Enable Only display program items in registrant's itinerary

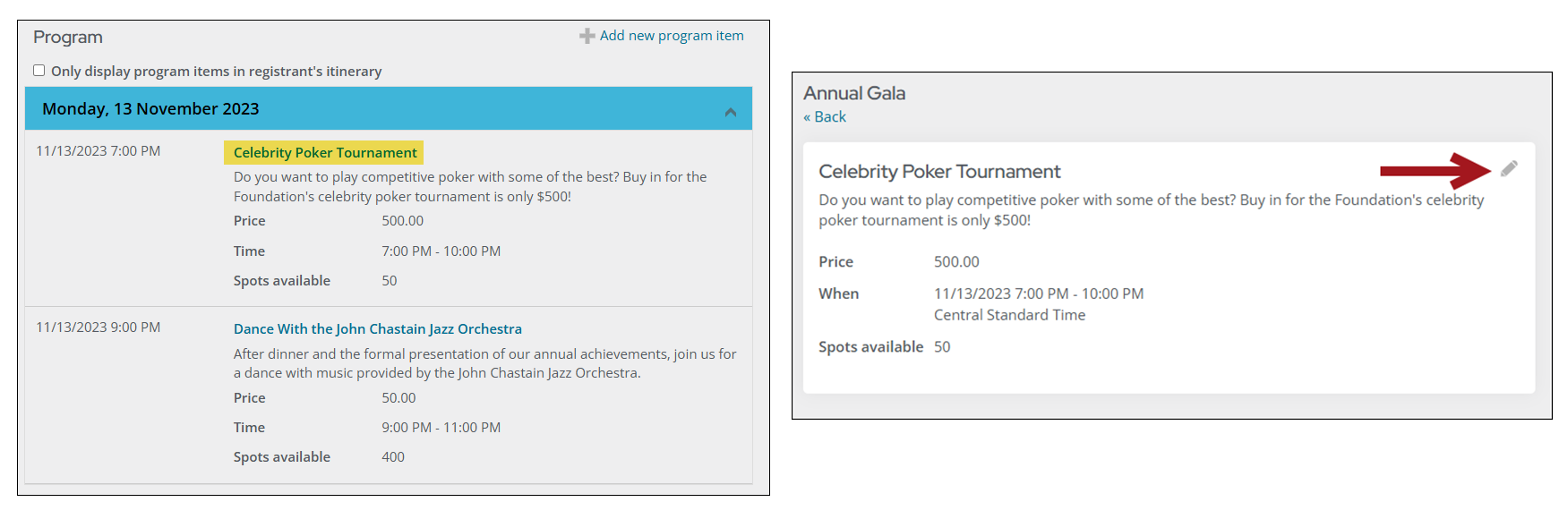(39, 71)
